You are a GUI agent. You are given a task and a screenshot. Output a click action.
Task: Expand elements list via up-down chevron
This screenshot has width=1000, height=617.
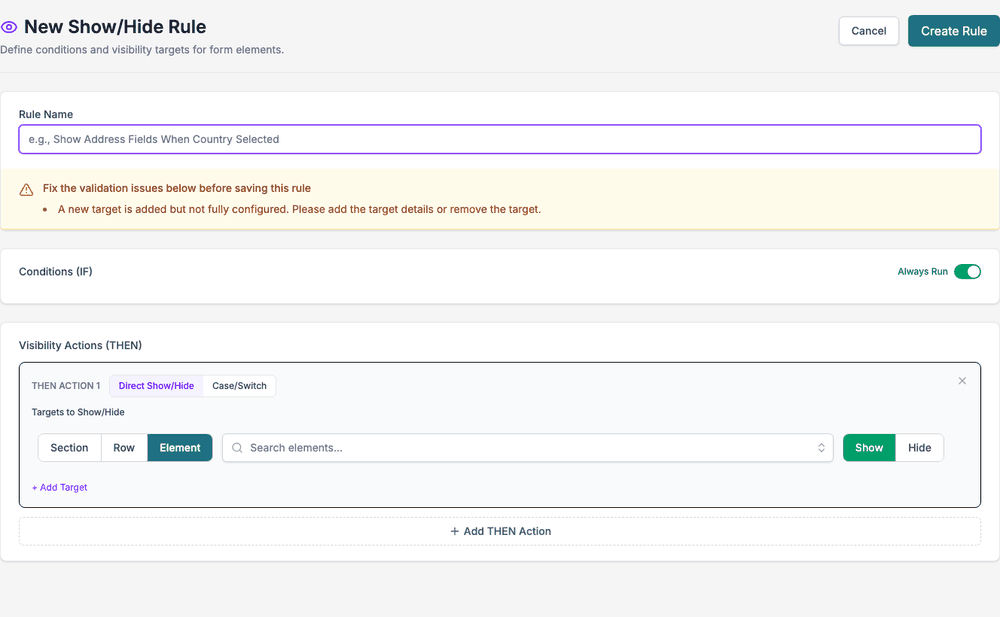click(821, 448)
